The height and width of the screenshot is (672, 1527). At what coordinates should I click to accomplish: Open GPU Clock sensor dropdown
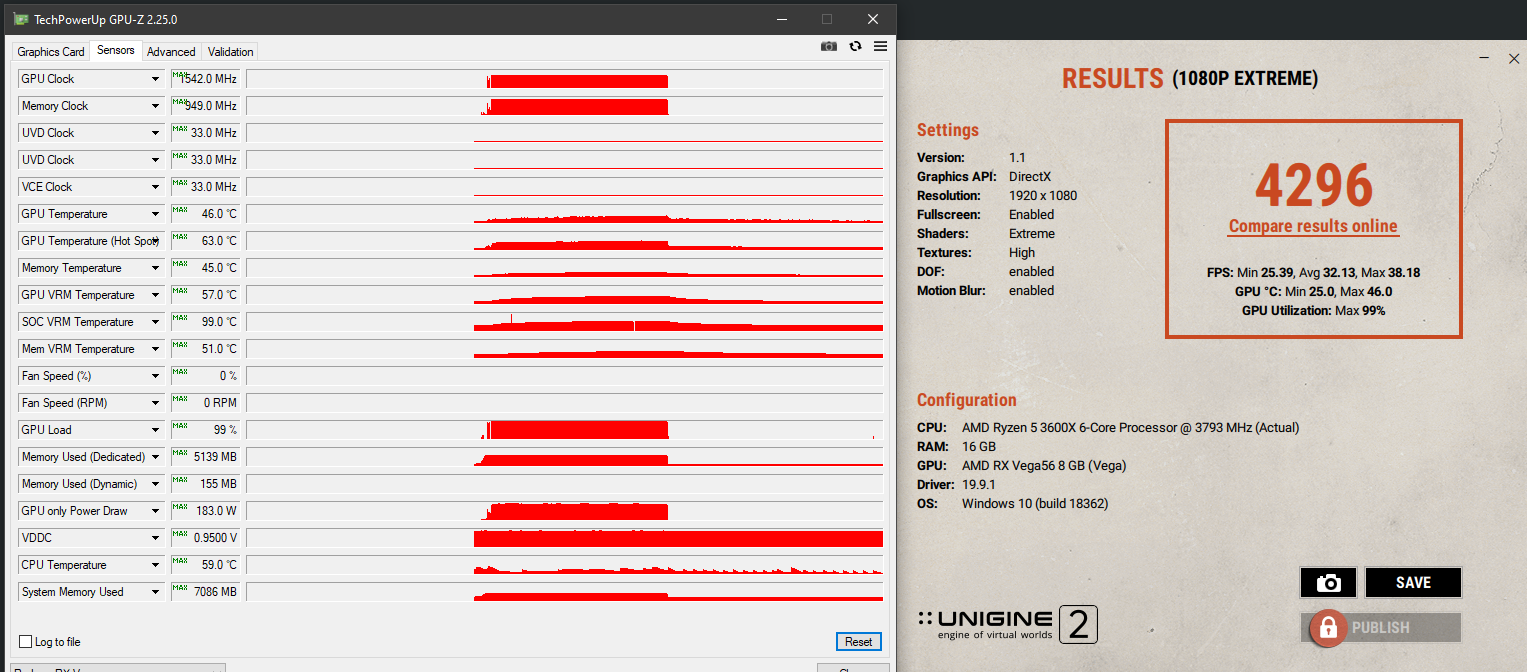(156, 79)
